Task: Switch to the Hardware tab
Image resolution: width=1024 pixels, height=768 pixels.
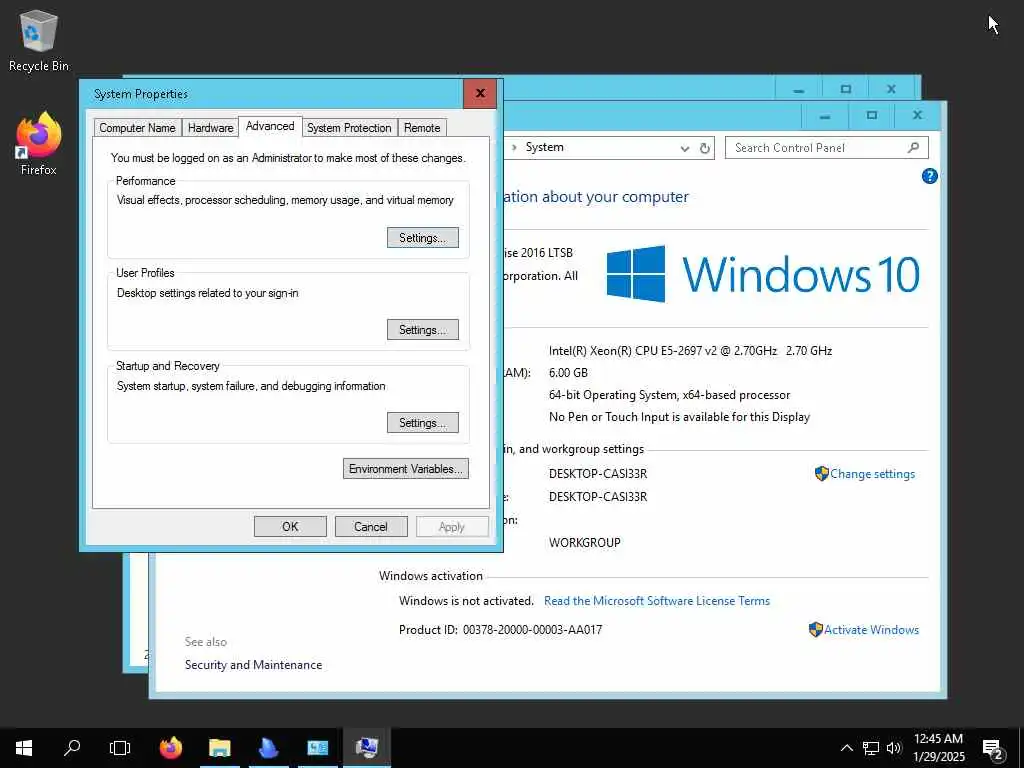Action: [x=210, y=128]
